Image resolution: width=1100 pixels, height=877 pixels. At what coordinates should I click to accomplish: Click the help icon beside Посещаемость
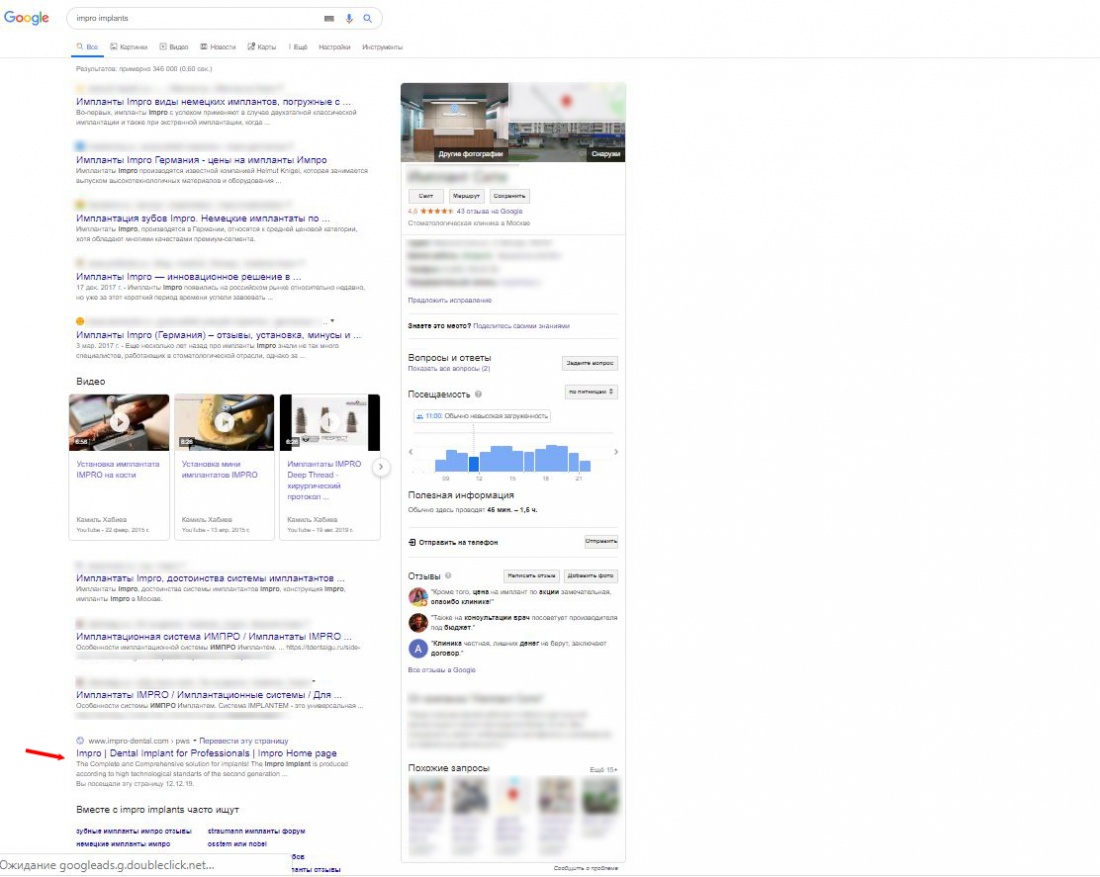(478, 394)
